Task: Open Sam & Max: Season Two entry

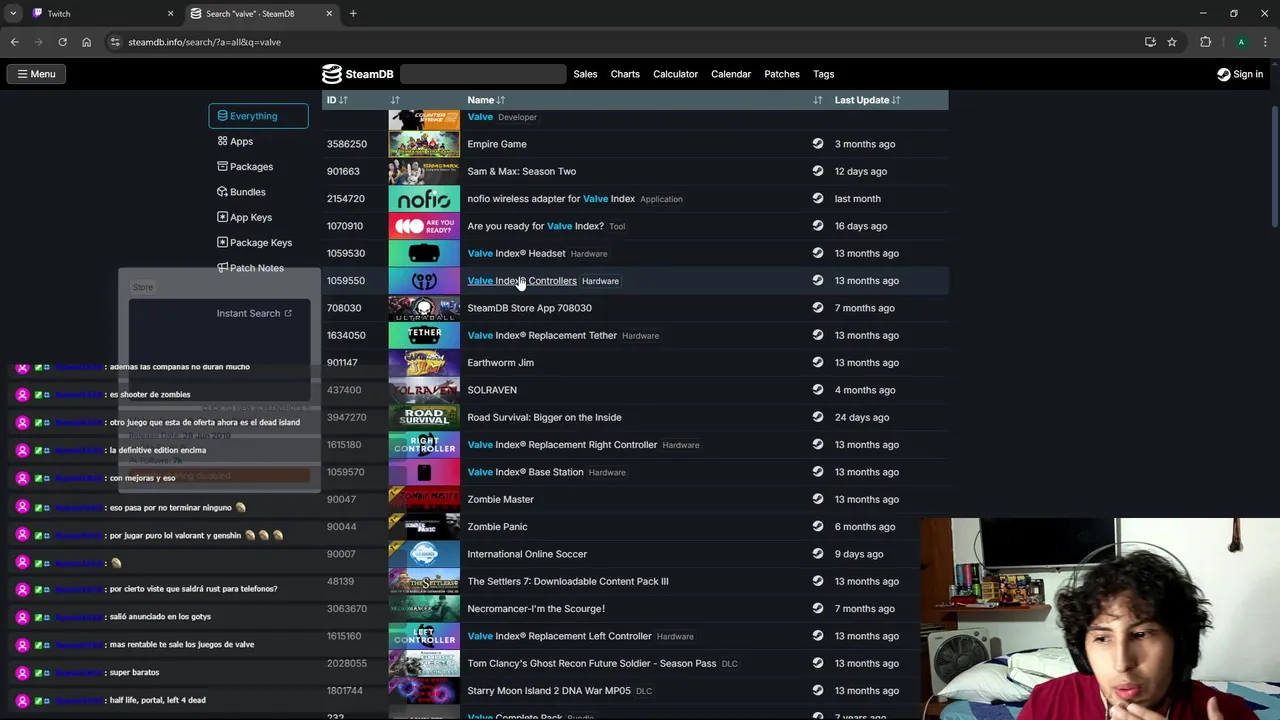Action: pyautogui.click(x=521, y=171)
